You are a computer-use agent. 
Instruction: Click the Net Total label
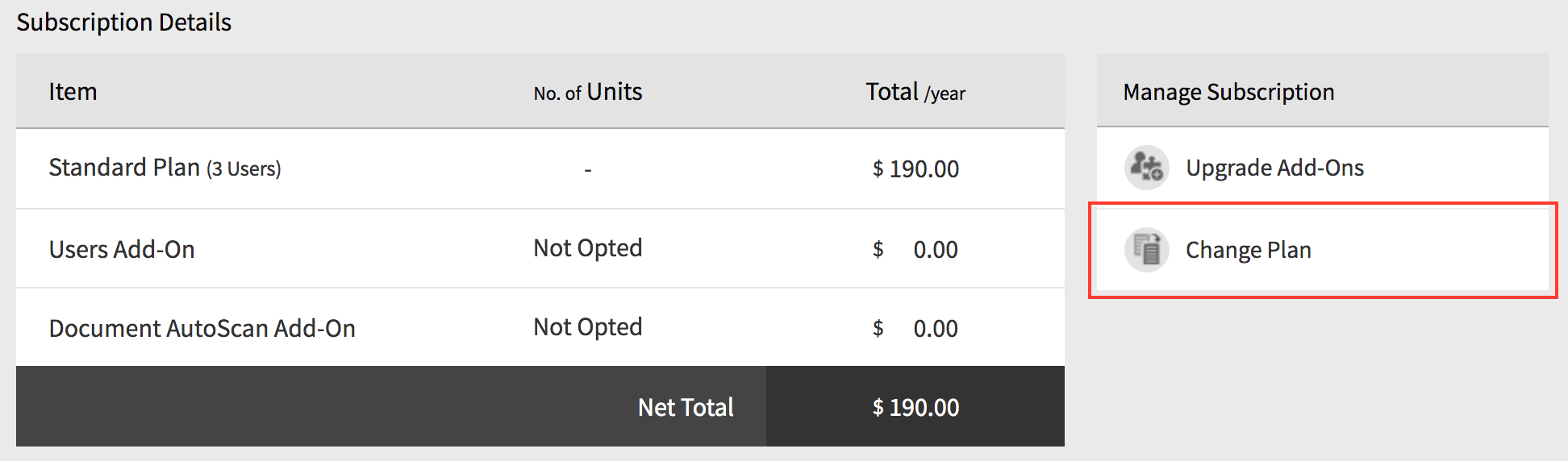pos(686,407)
